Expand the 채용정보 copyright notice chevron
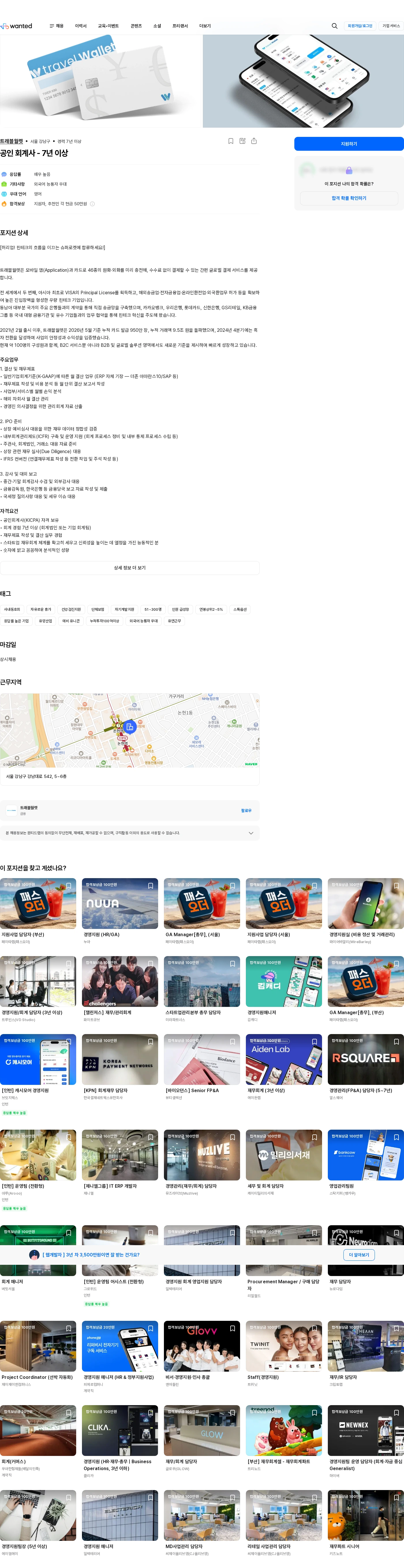 251,833
